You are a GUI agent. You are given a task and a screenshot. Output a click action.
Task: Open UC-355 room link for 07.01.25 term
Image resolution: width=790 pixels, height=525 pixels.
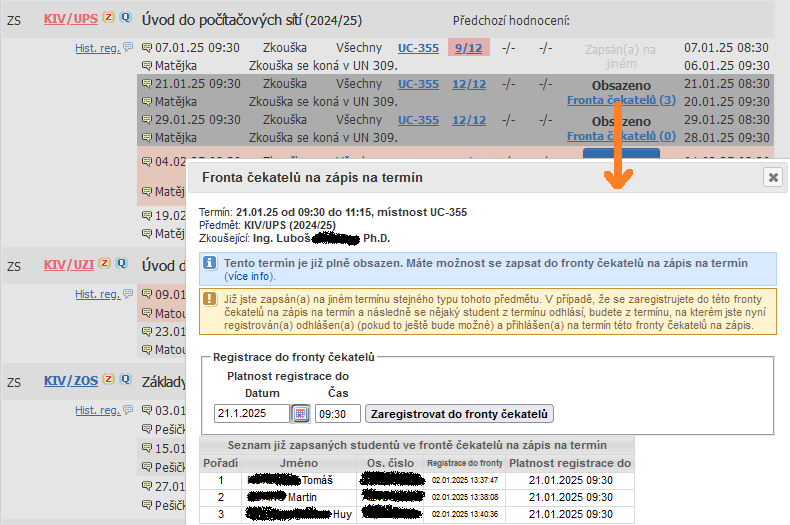[418, 48]
